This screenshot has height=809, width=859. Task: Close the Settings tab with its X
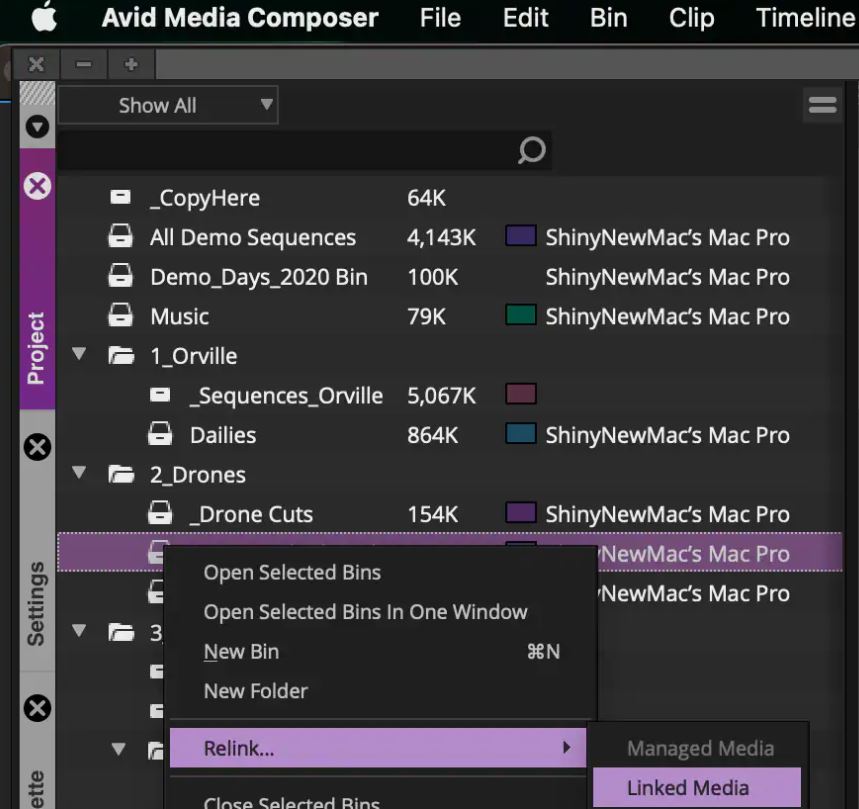click(x=37, y=447)
